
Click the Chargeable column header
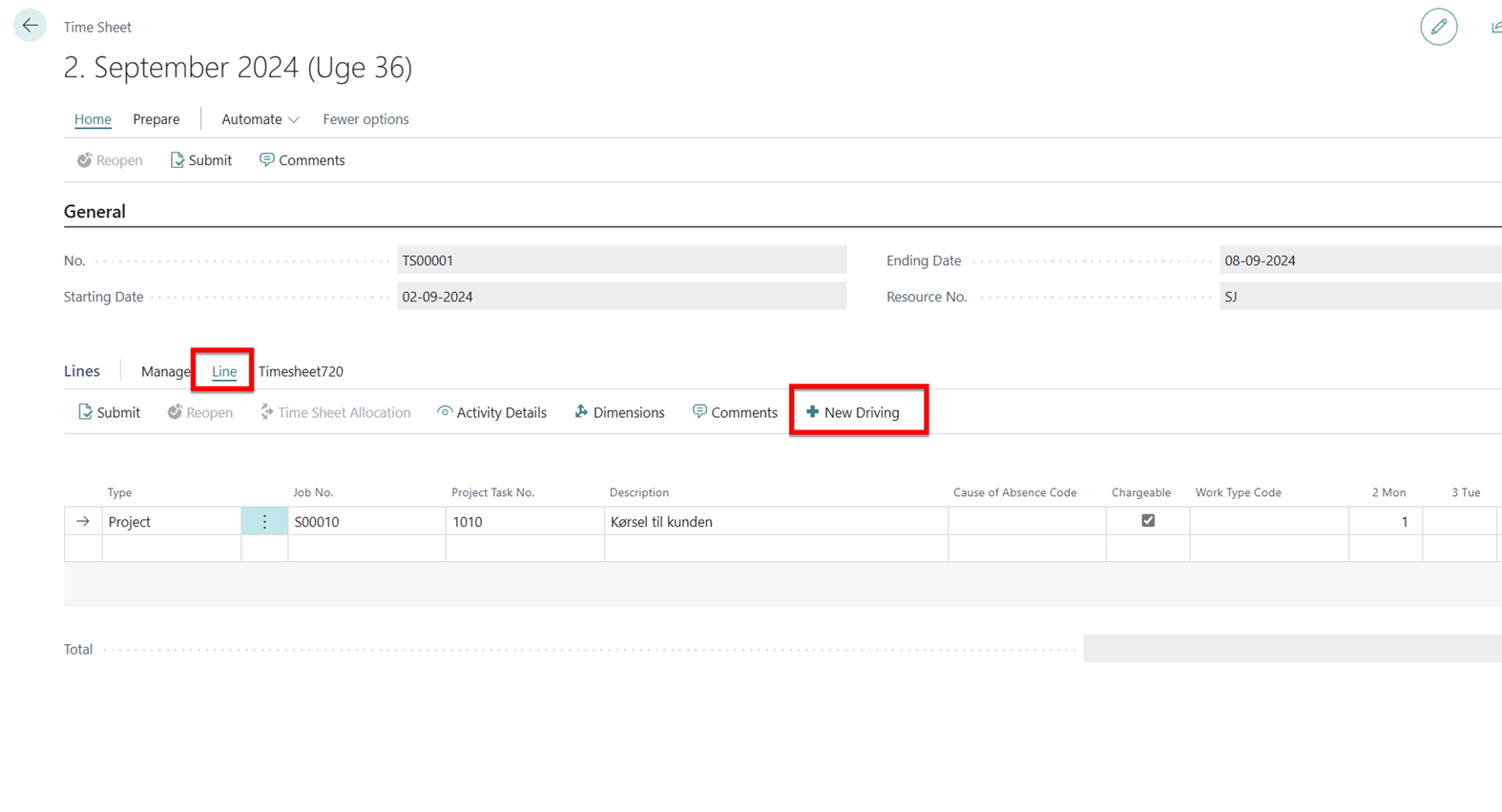1140,492
